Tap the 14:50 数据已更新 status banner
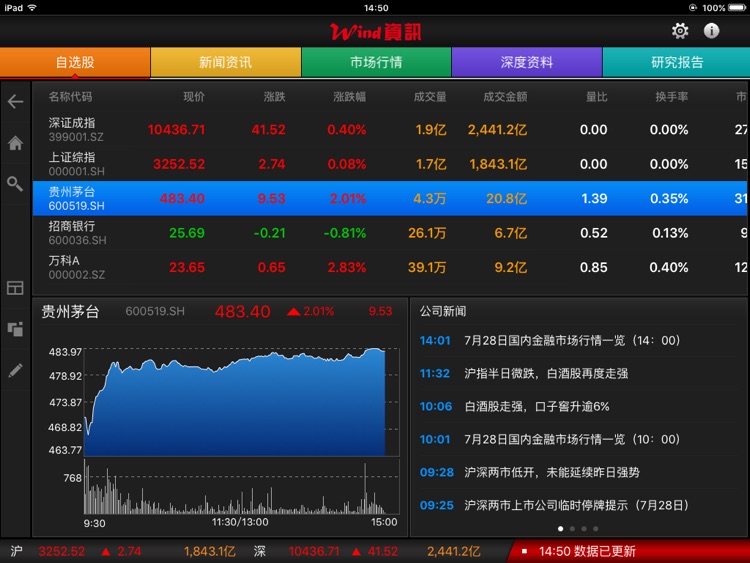 coord(629,552)
